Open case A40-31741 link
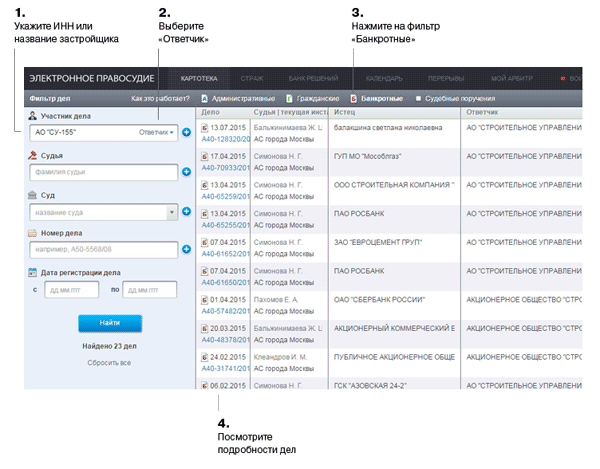This screenshot has width=600, height=469. coord(226,369)
